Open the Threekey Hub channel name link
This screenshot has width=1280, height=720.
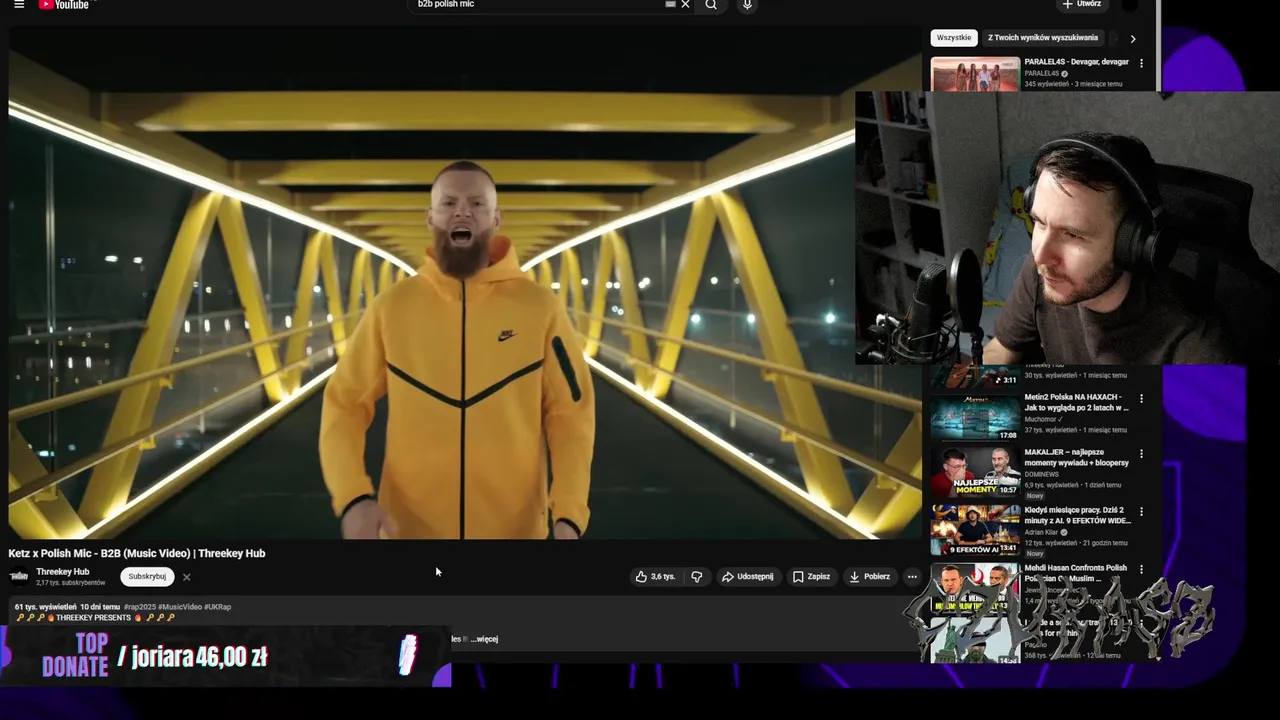click(x=62, y=572)
